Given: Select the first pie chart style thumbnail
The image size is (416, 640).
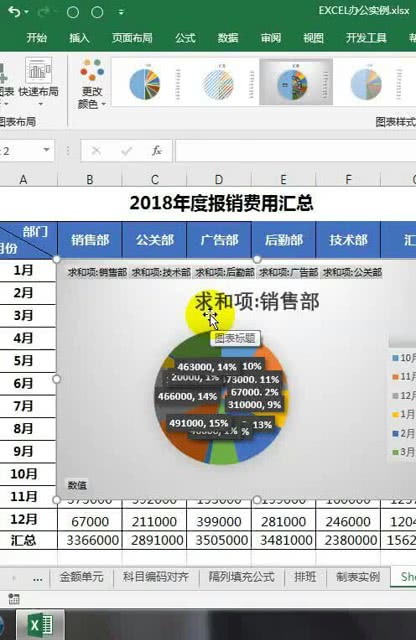Looking at the screenshot, I should pos(145,84).
